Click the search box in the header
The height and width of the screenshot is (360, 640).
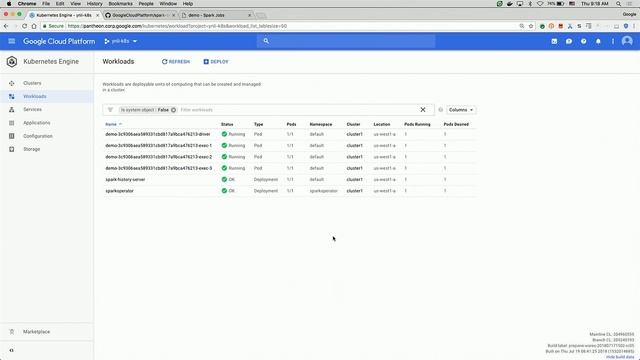pyautogui.click(x=346, y=41)
